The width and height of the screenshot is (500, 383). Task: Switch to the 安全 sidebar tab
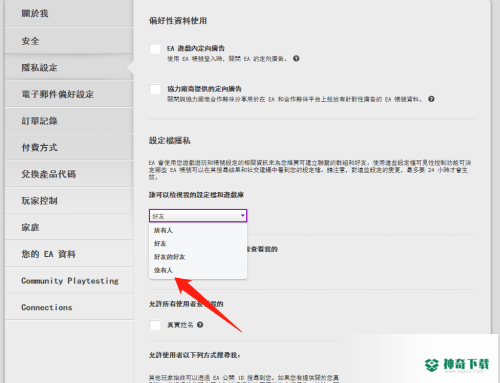(69, 41)
